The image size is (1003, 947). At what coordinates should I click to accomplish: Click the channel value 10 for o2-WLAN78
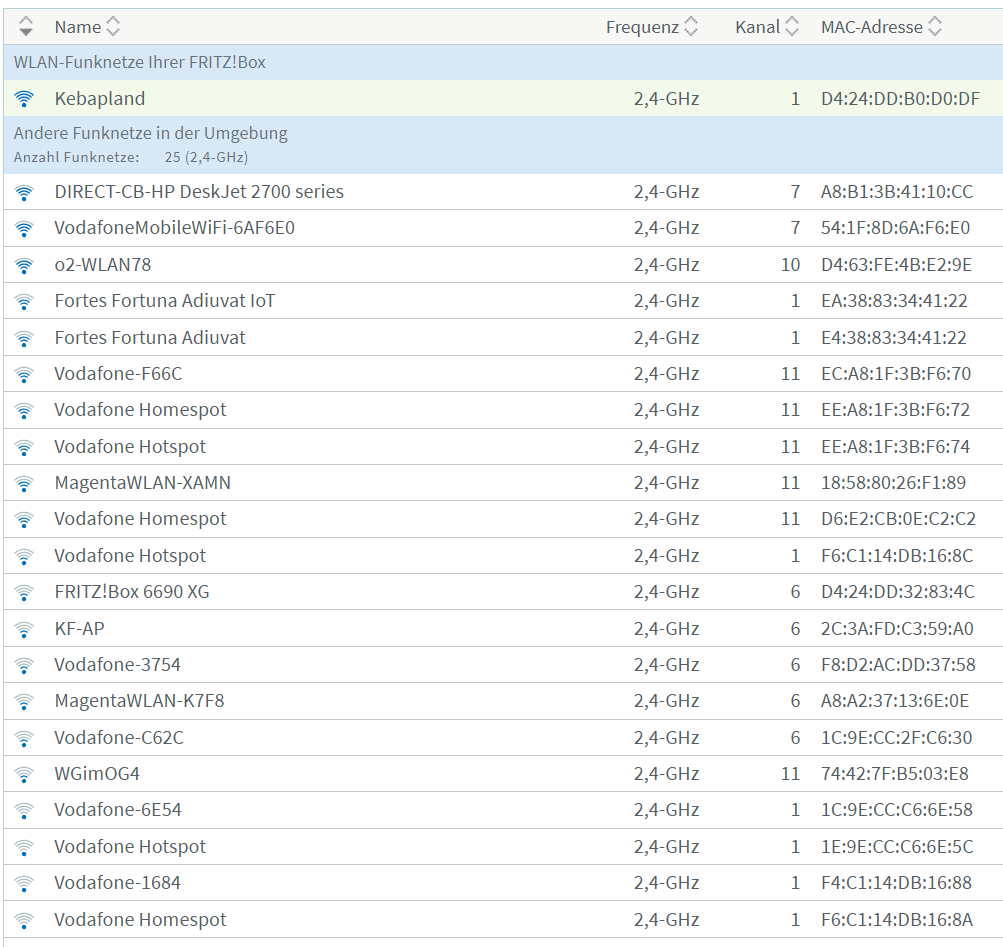point(791,264)
